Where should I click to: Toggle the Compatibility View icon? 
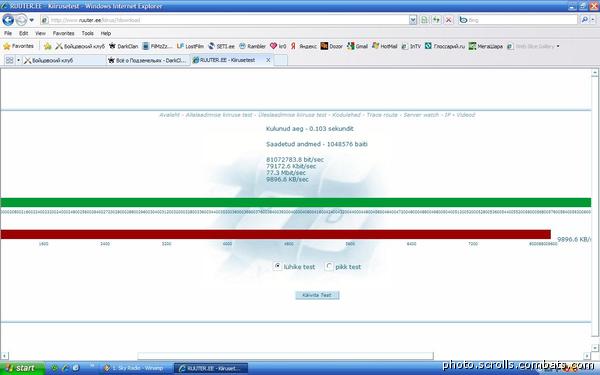coord(424,20)
